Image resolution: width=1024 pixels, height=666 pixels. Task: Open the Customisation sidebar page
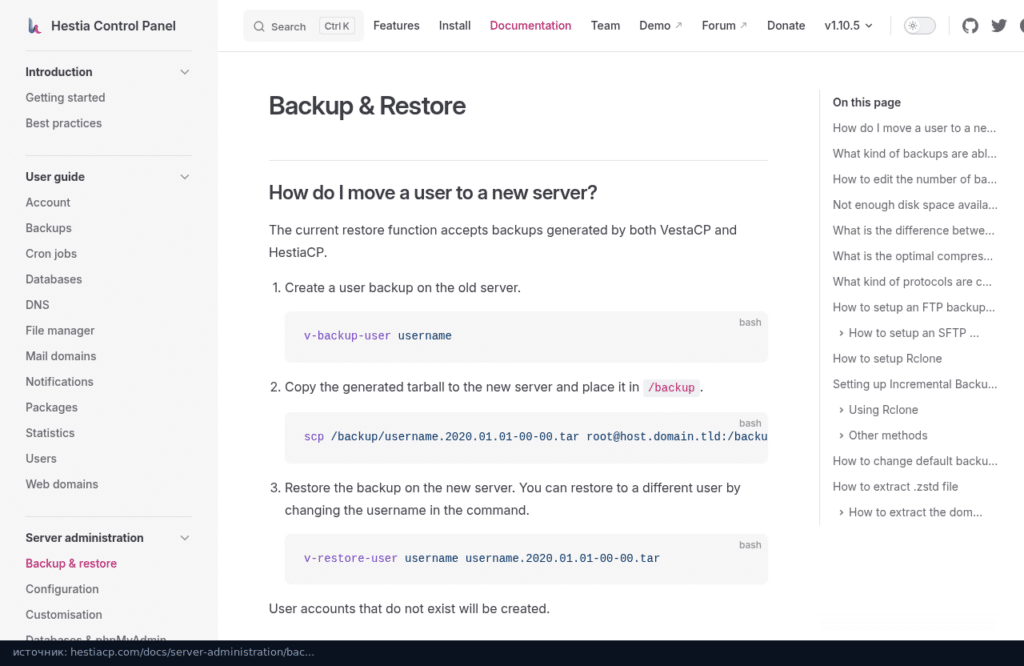64,614
